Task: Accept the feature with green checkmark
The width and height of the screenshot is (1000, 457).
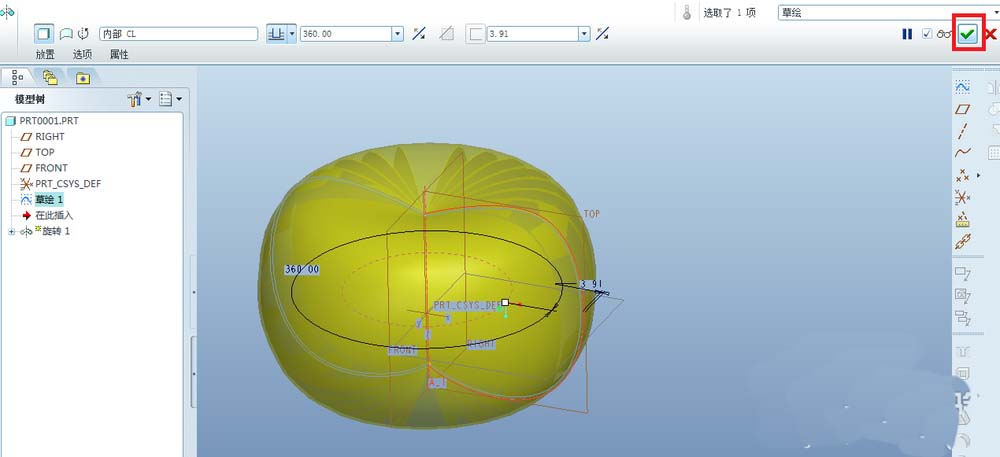Action: 968,34
